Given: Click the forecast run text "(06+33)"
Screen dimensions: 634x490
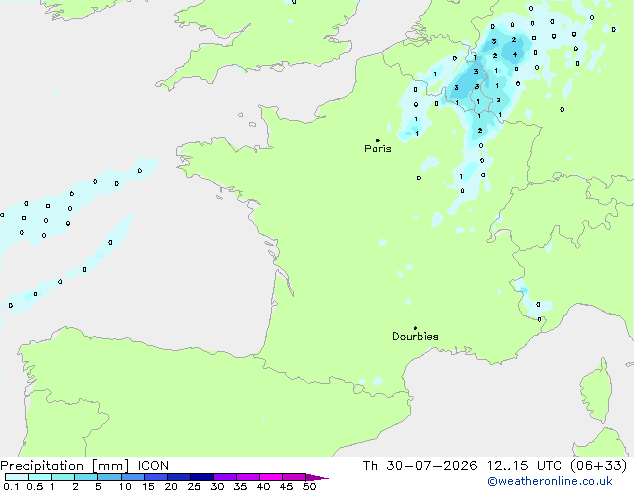Looking at the screenshot, I should [598, 466].
